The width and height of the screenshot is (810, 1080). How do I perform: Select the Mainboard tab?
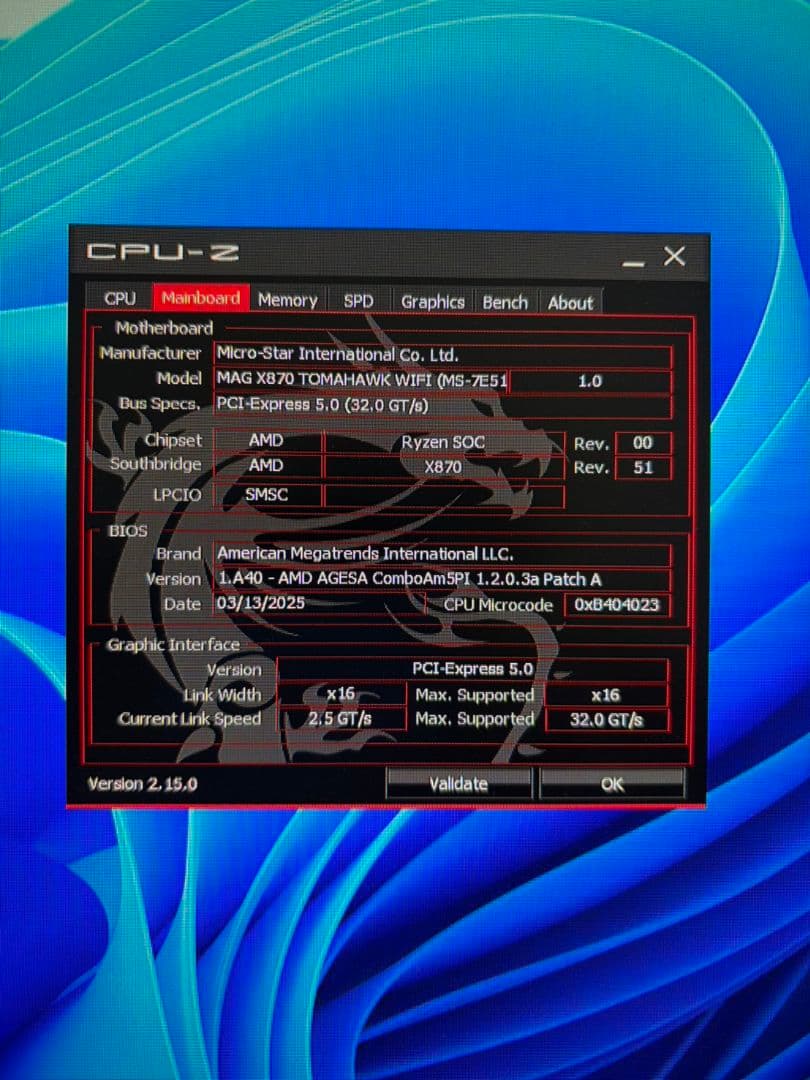click(x=200, y=298)
